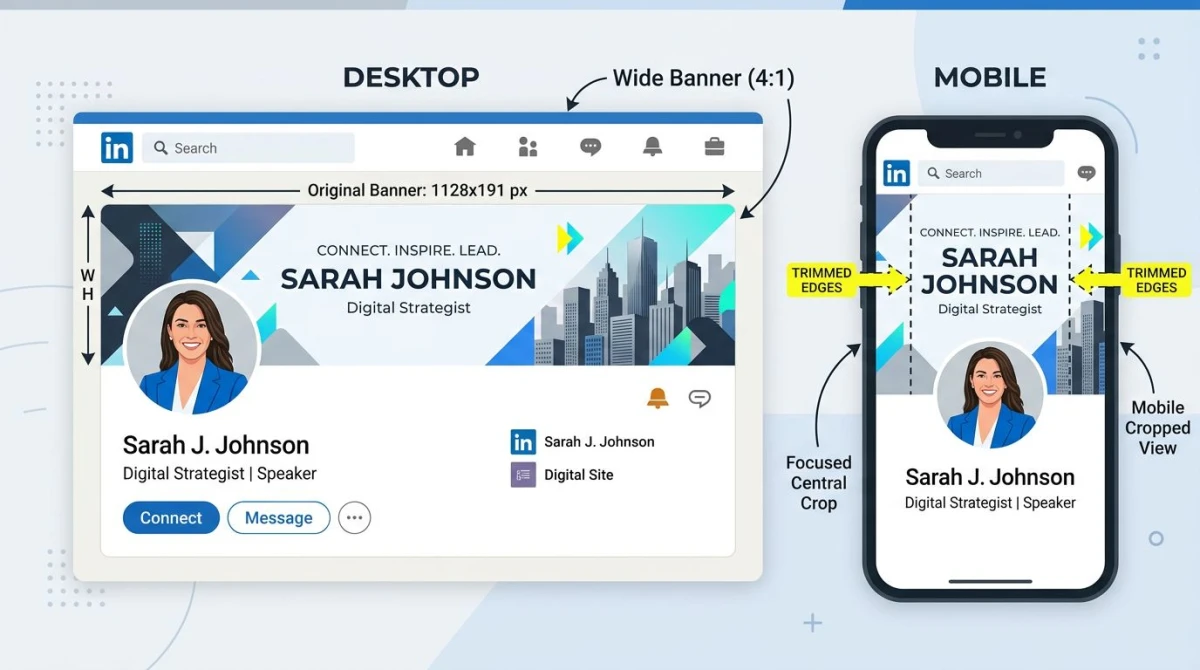Image resolution: width=1200 pixels, height=670 pixels.
Task: Click the Sarah J. Johnson LinkedIn link
Action: (599, 442)
